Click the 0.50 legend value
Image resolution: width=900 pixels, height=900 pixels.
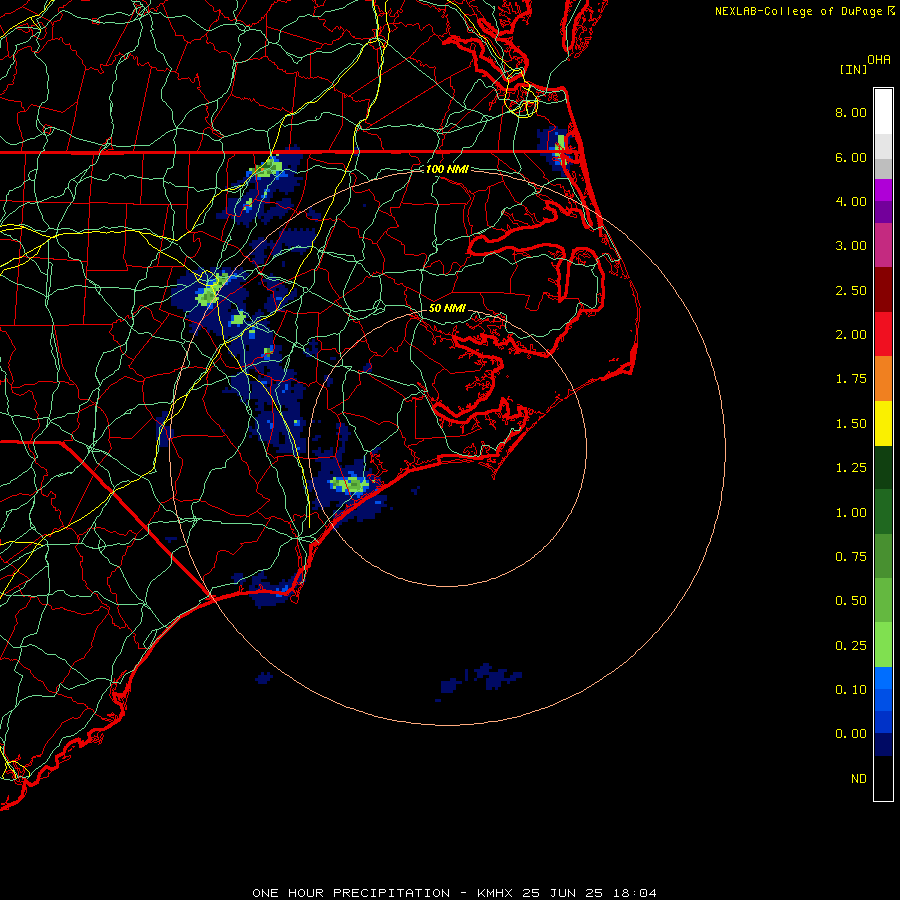(851, 601)
